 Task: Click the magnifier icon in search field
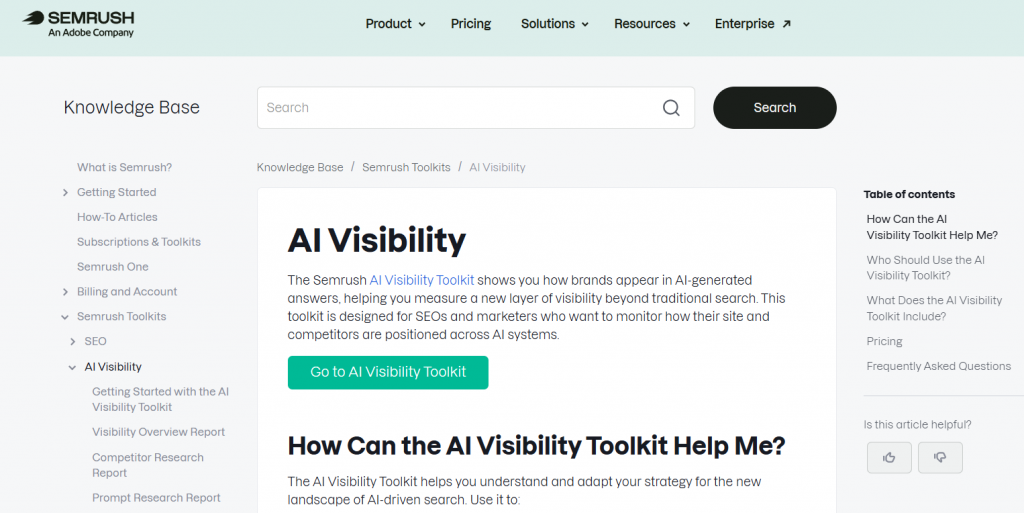tap(671, 108)
